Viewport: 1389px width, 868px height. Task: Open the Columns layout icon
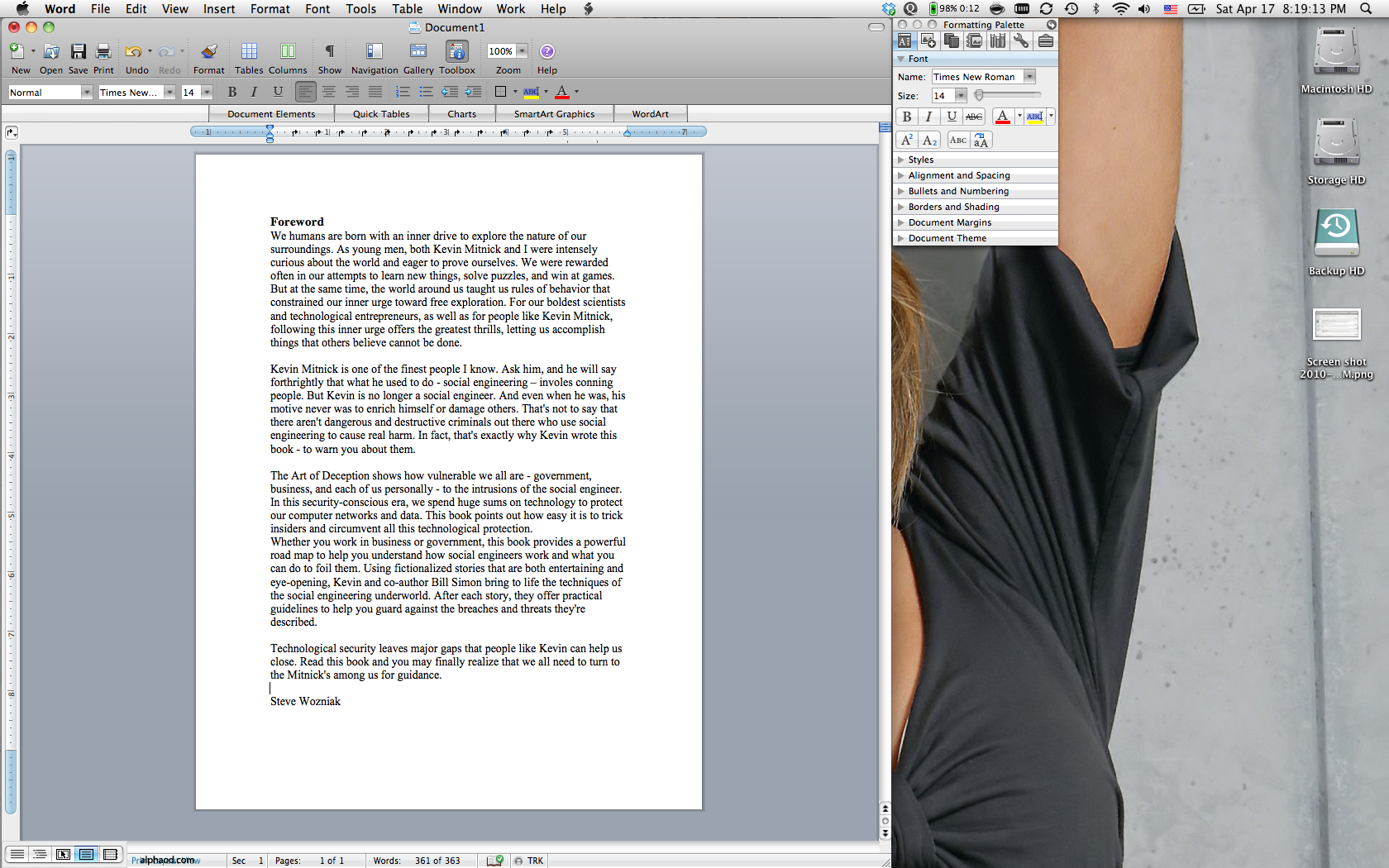point(288,51)
